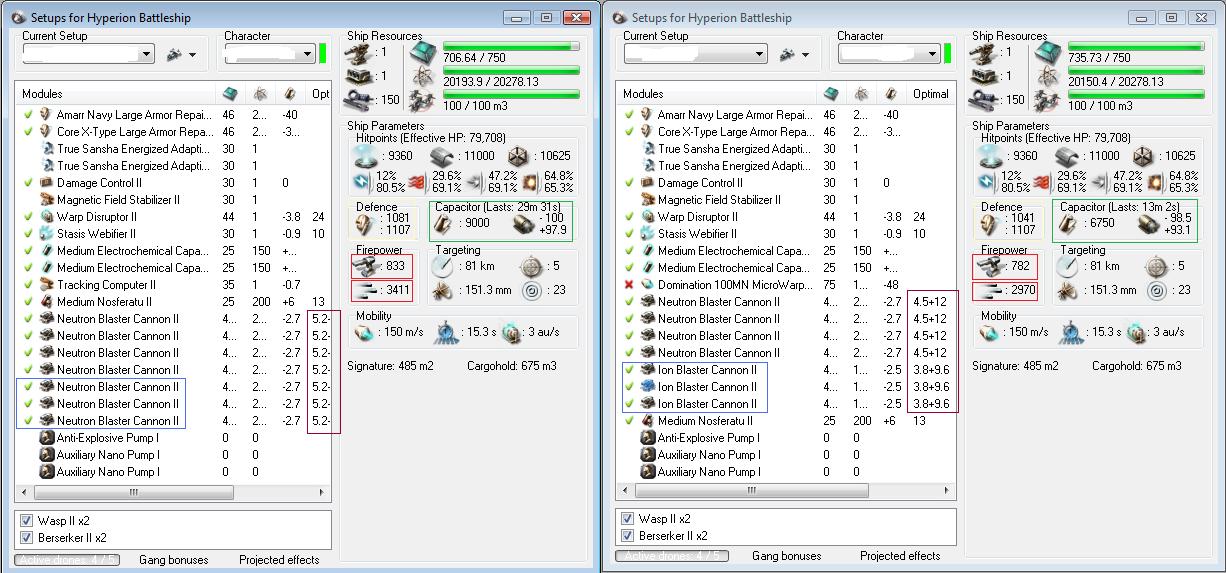Switch to Projected effects tab in right window

[900, 556]
